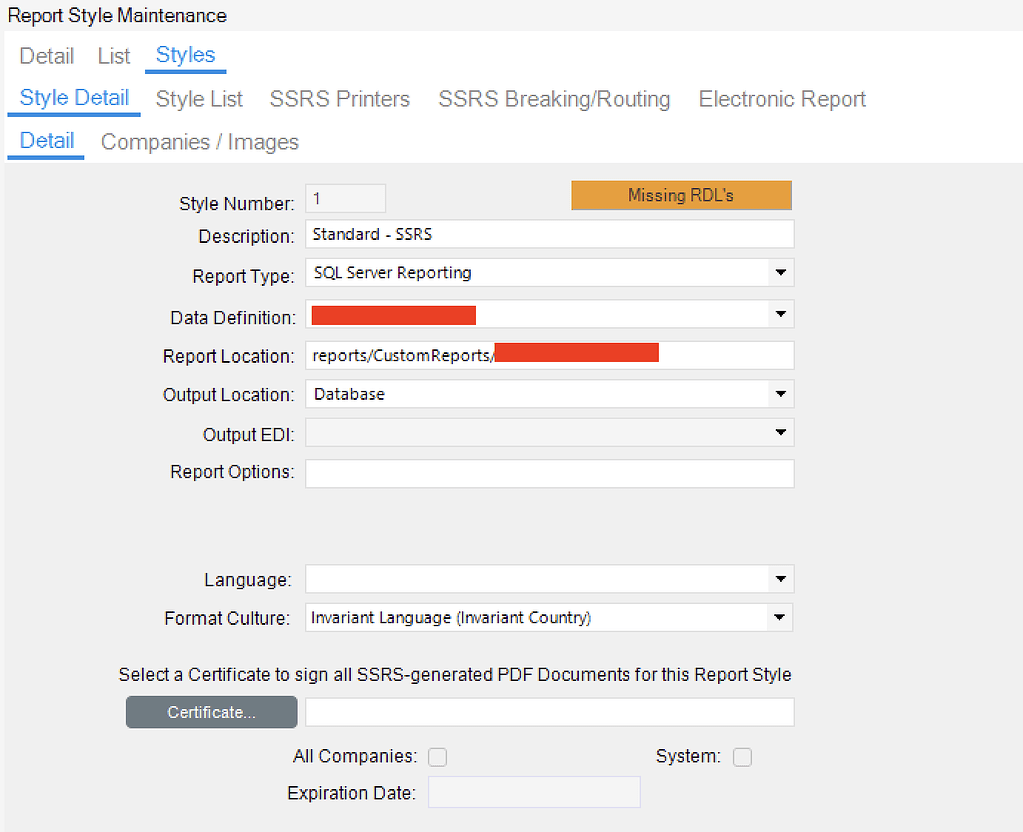Enable the System checkbox
The image size is (1023, 832).
(x=742, y=757)
